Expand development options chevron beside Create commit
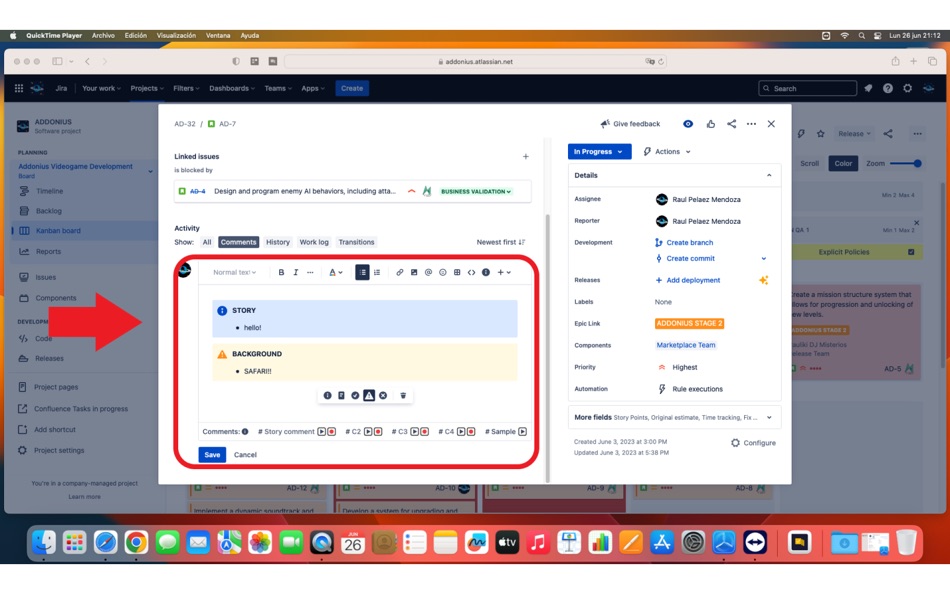Viewport: 950px width, 594px height. click(763, 259)
